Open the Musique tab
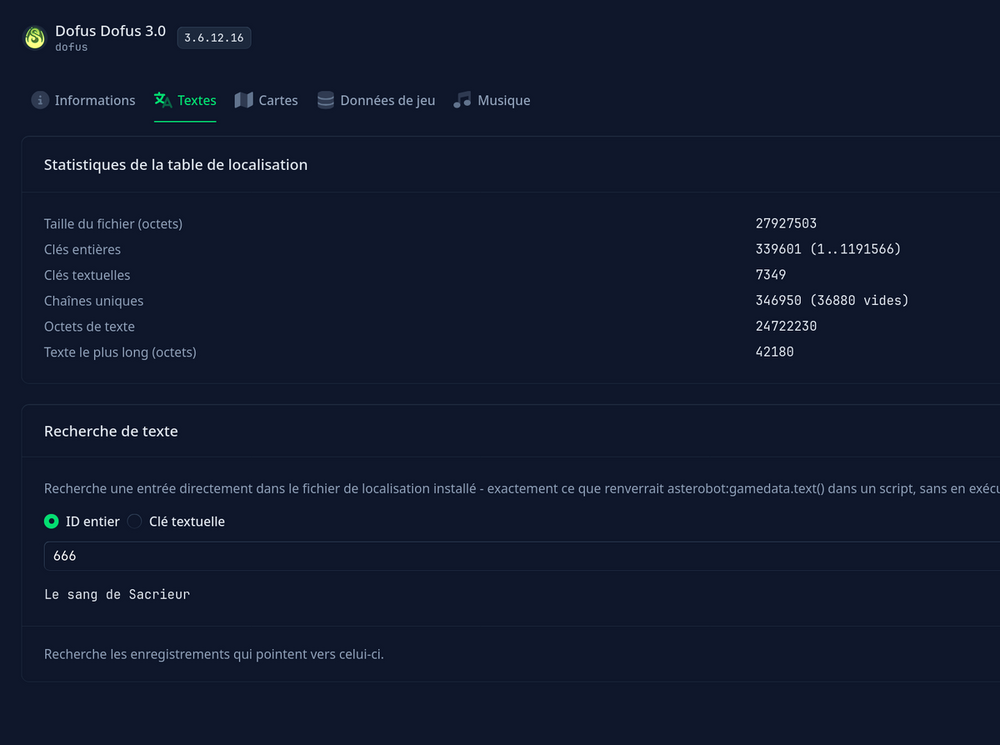Viewport: 1000px width, 745px height. point(492,100)
